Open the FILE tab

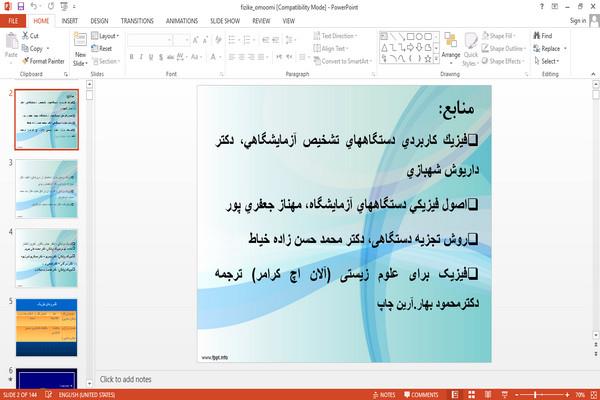click(13, 21)
